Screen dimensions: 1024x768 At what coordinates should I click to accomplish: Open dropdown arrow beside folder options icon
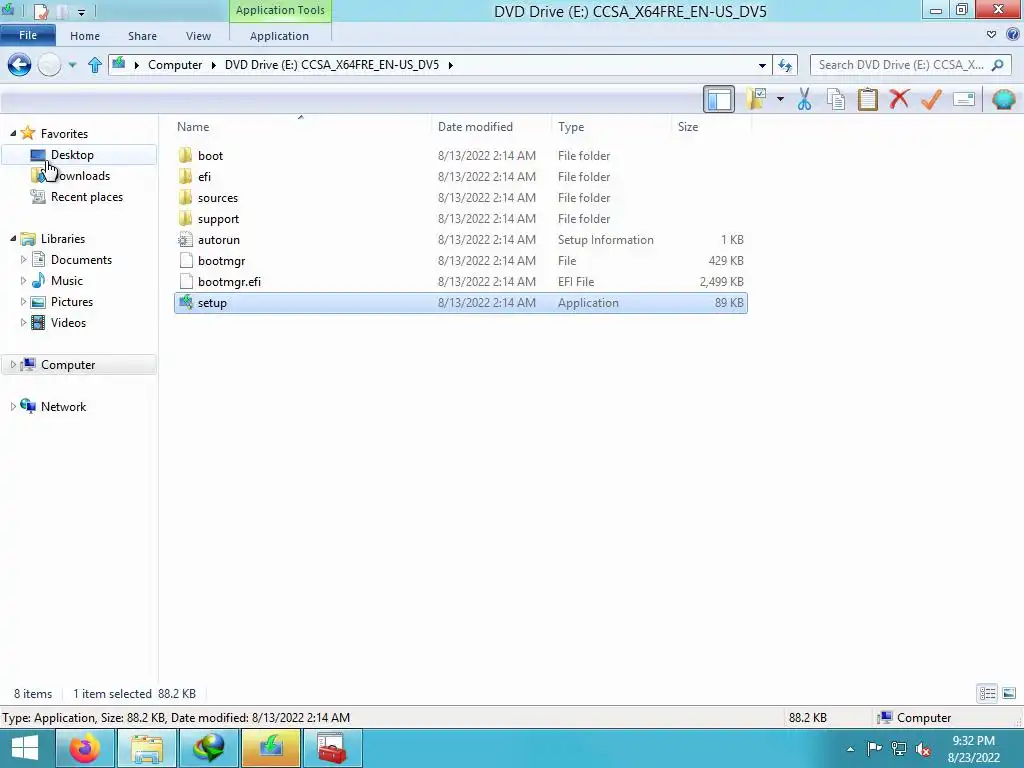(x=780, y=99)
